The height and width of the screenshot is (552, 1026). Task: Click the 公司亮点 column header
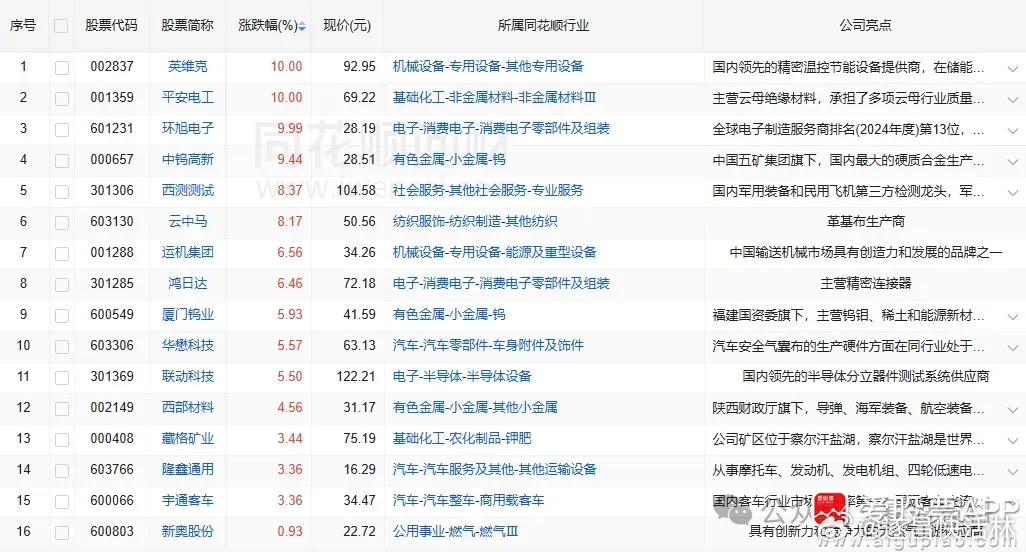(865, 26)
